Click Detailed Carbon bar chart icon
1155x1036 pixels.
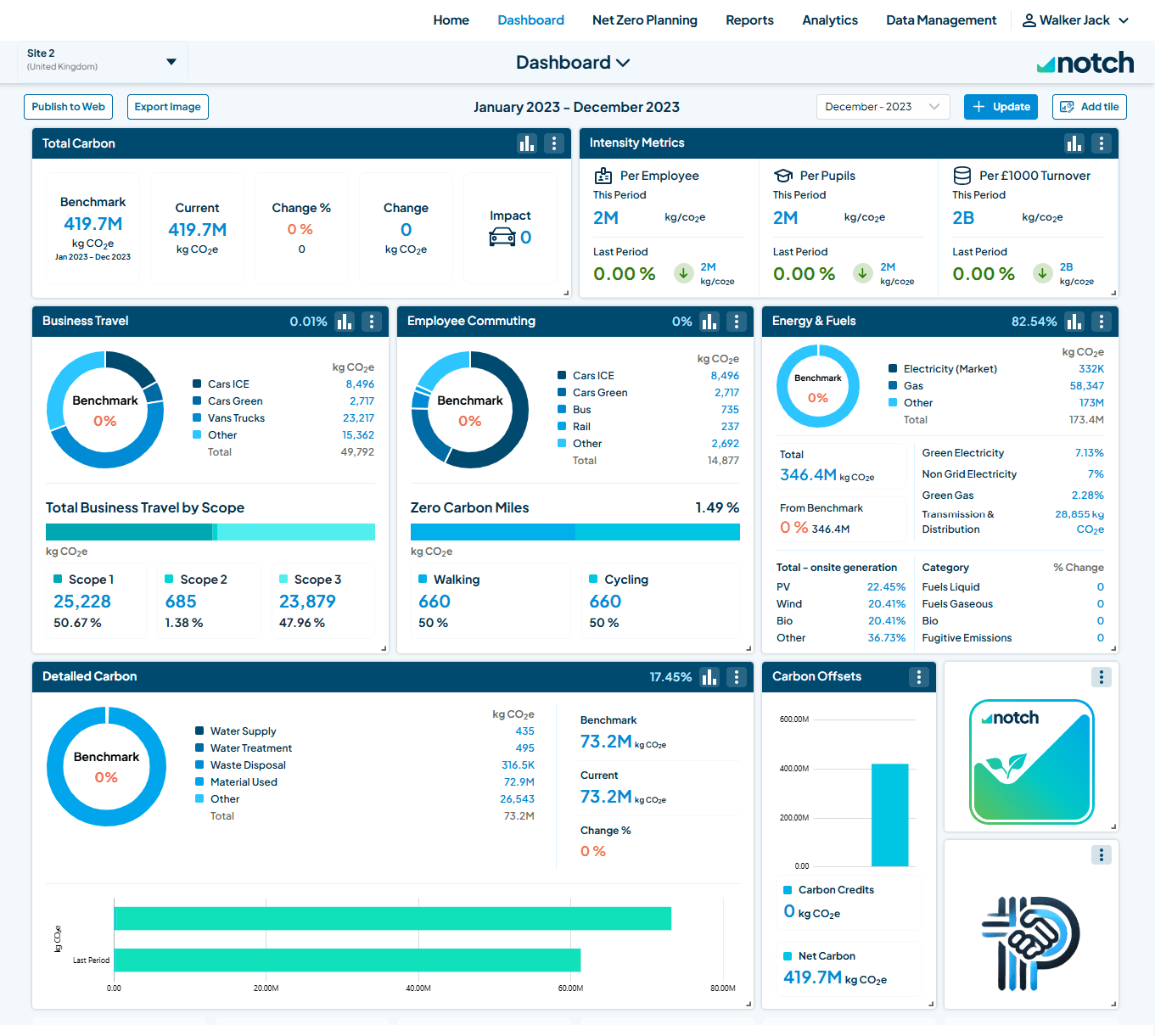tap(709, 677)
